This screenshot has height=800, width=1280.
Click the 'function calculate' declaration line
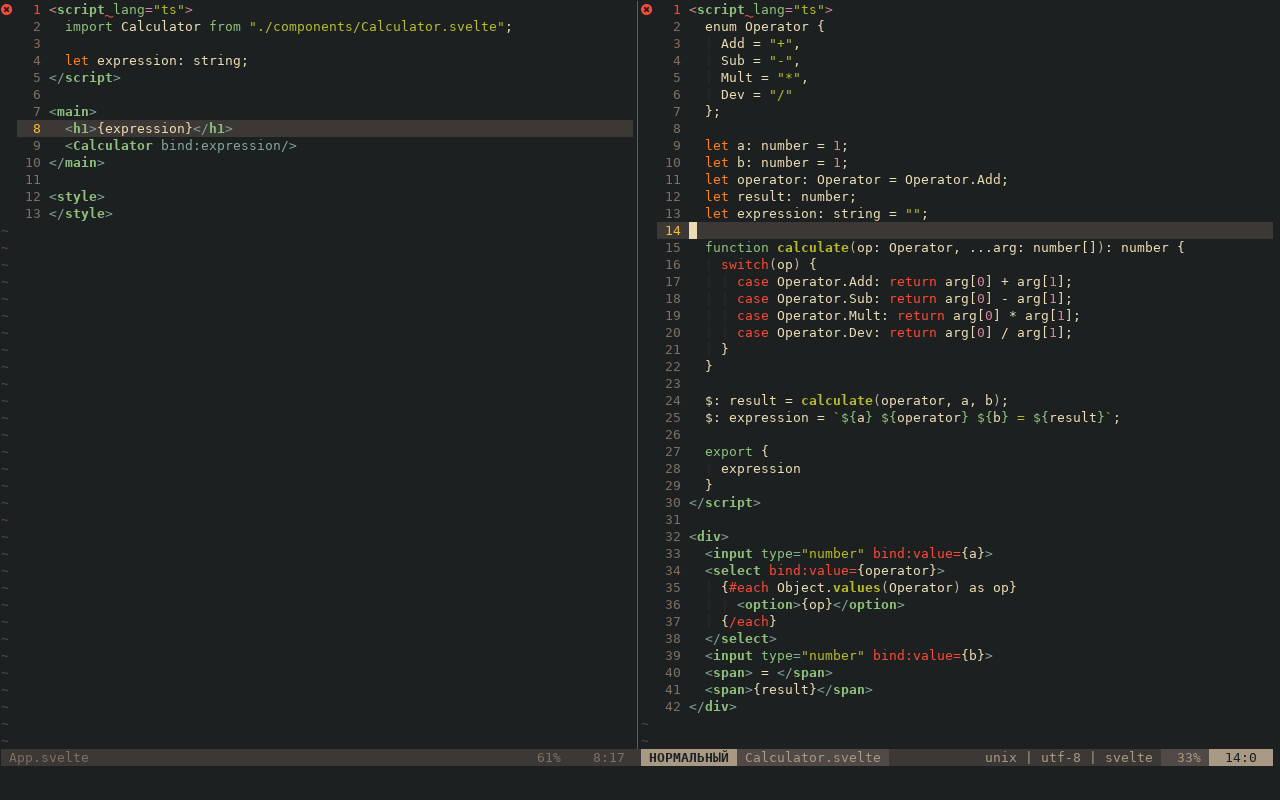(x=945, y=247)
